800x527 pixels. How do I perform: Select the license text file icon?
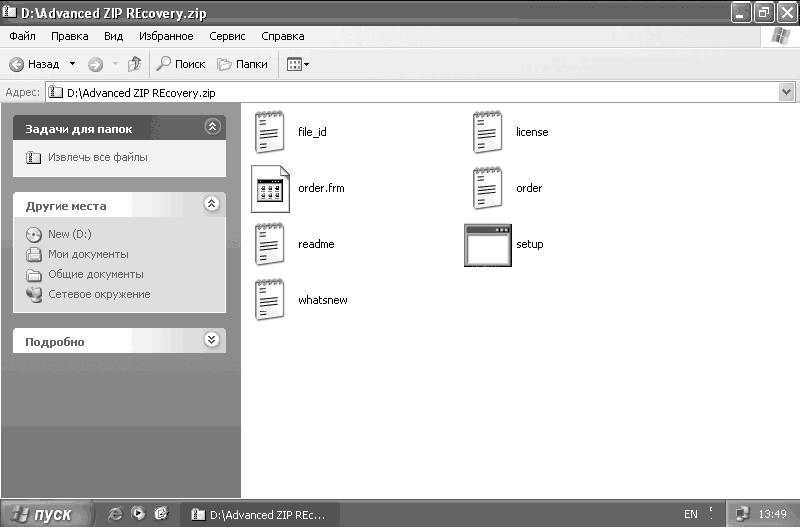click(487, 132)
